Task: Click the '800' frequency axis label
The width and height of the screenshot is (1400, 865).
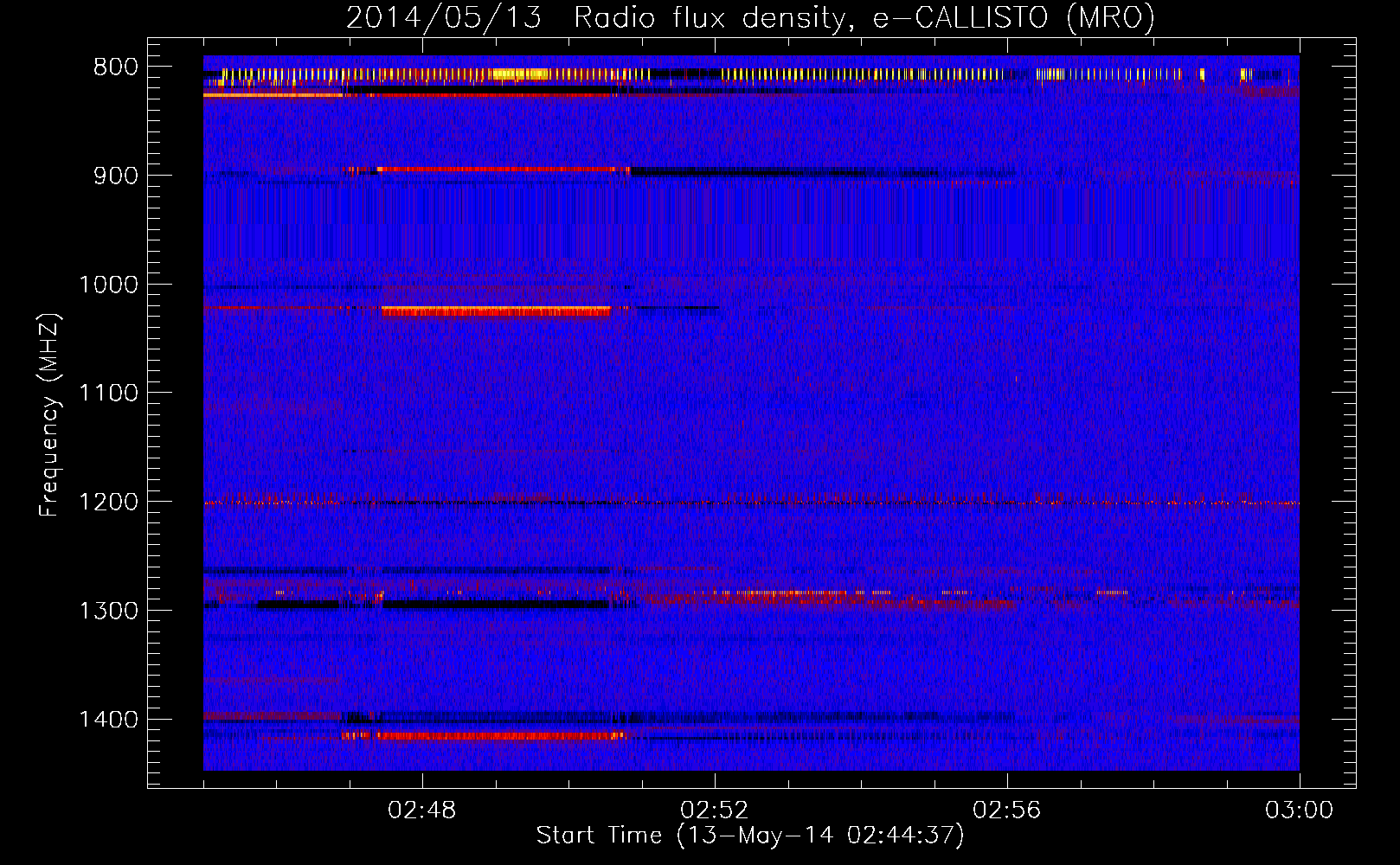Action: (x=116, y=67)
